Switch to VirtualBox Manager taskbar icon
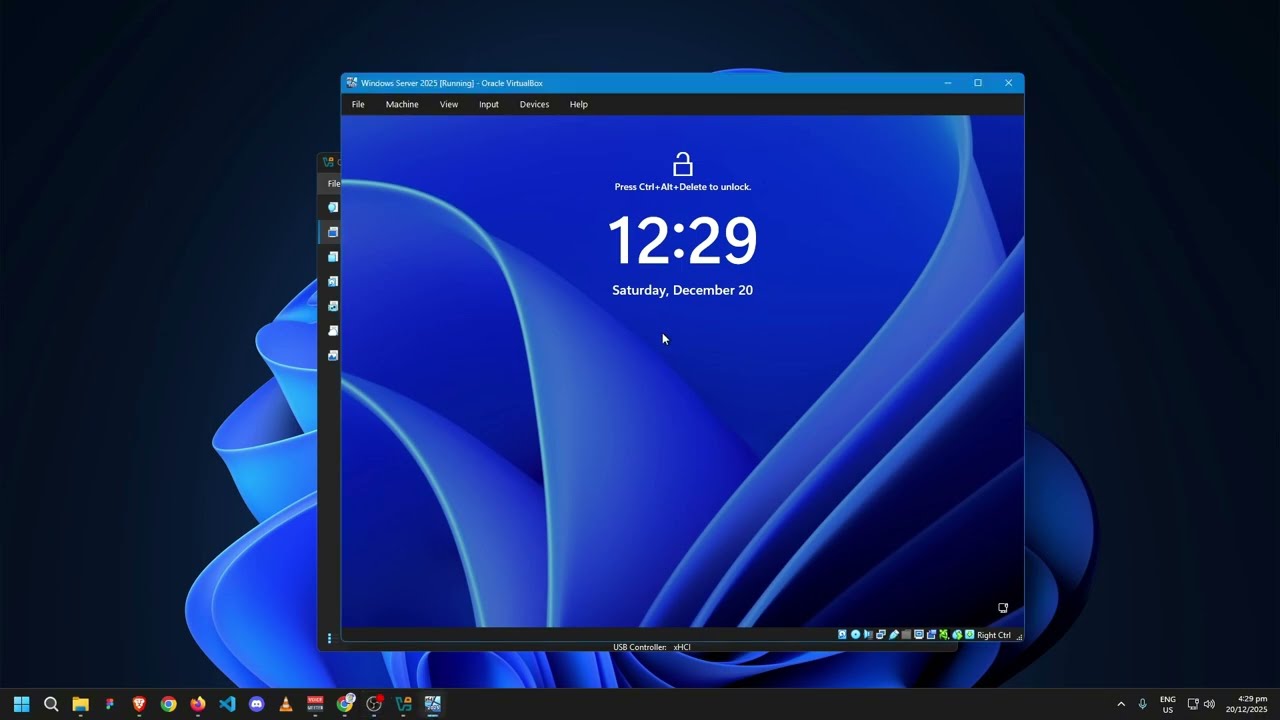Screen dimensions: 1280x720 tap(403, 704)
